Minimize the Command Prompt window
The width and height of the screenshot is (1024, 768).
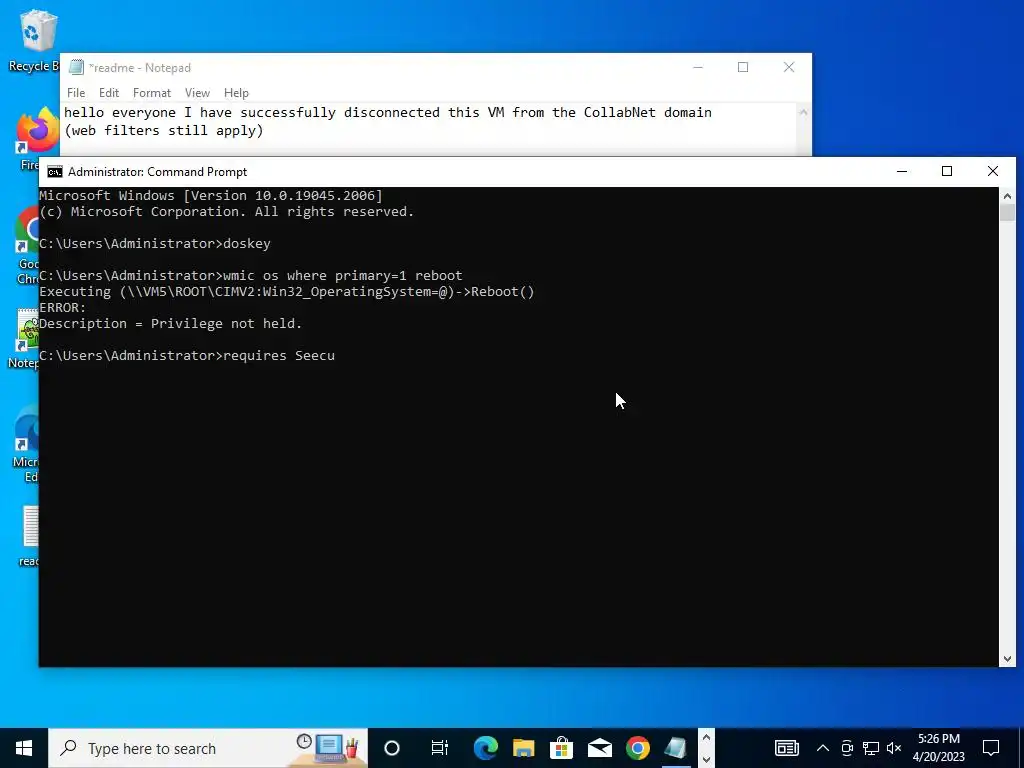click(x=902, y=171)
